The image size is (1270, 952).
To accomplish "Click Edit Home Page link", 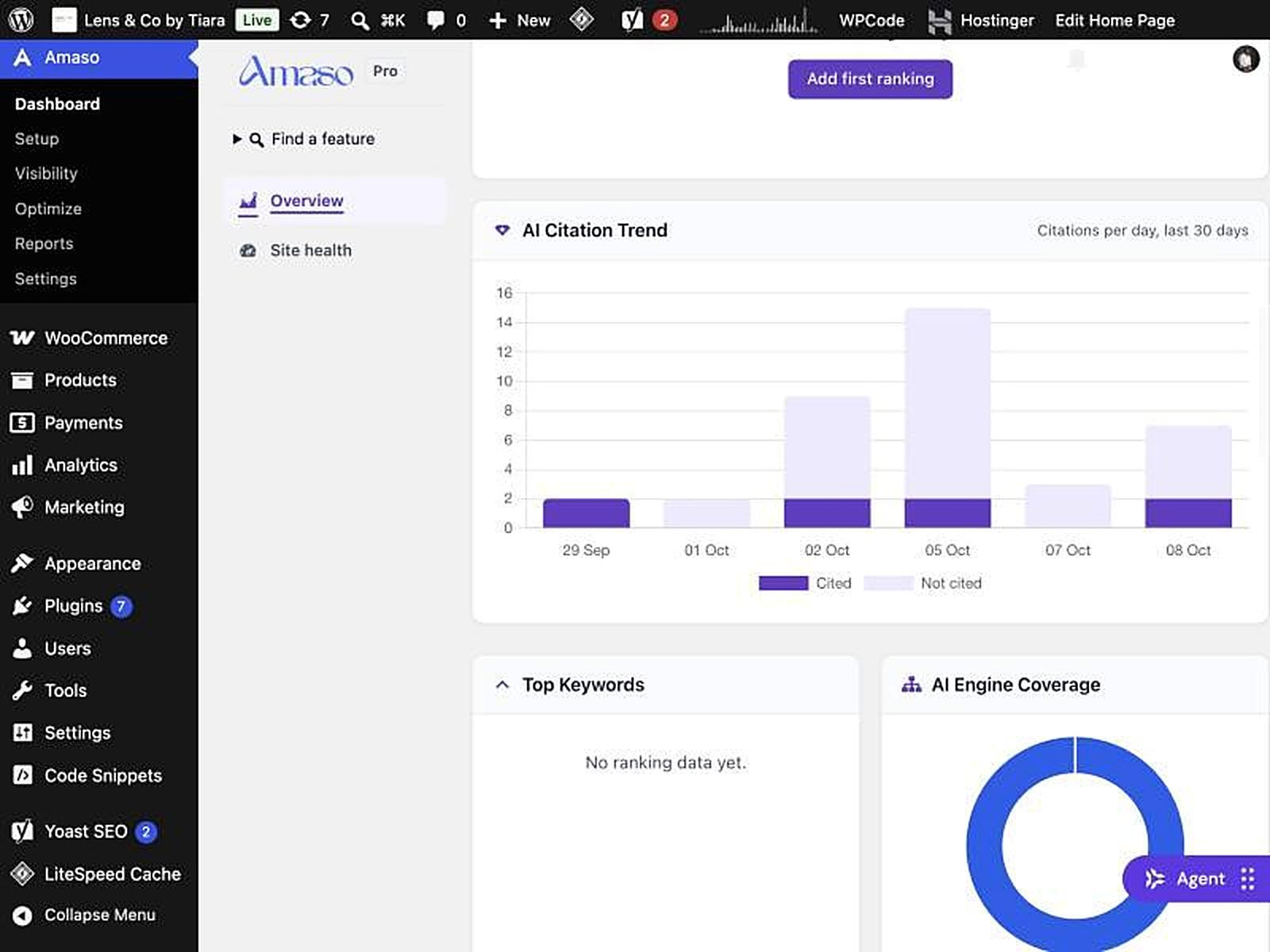I will pos(1114,20).
